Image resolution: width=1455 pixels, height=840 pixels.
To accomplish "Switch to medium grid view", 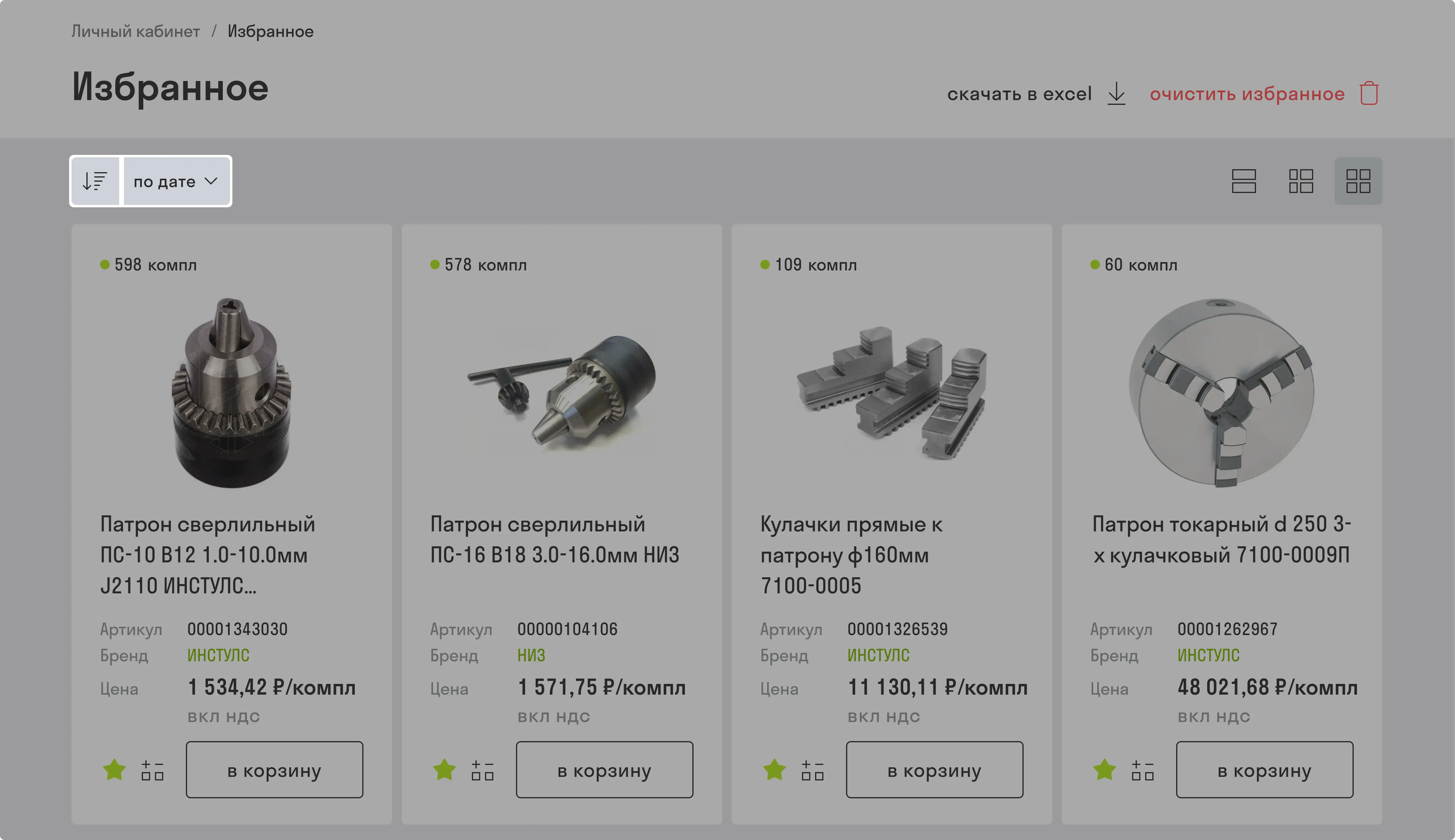I will 1301,181.
